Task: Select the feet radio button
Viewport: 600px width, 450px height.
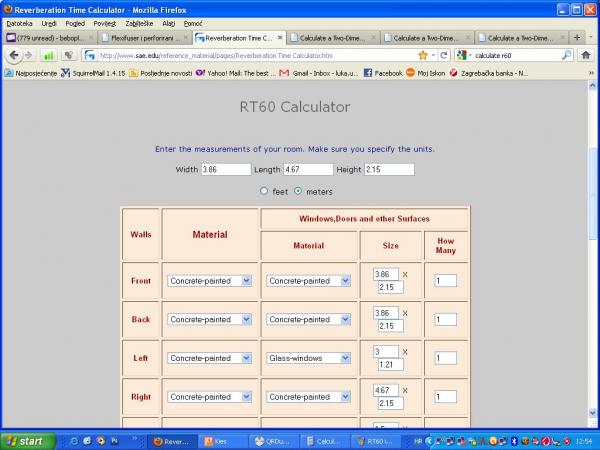Action: point(264,191)
